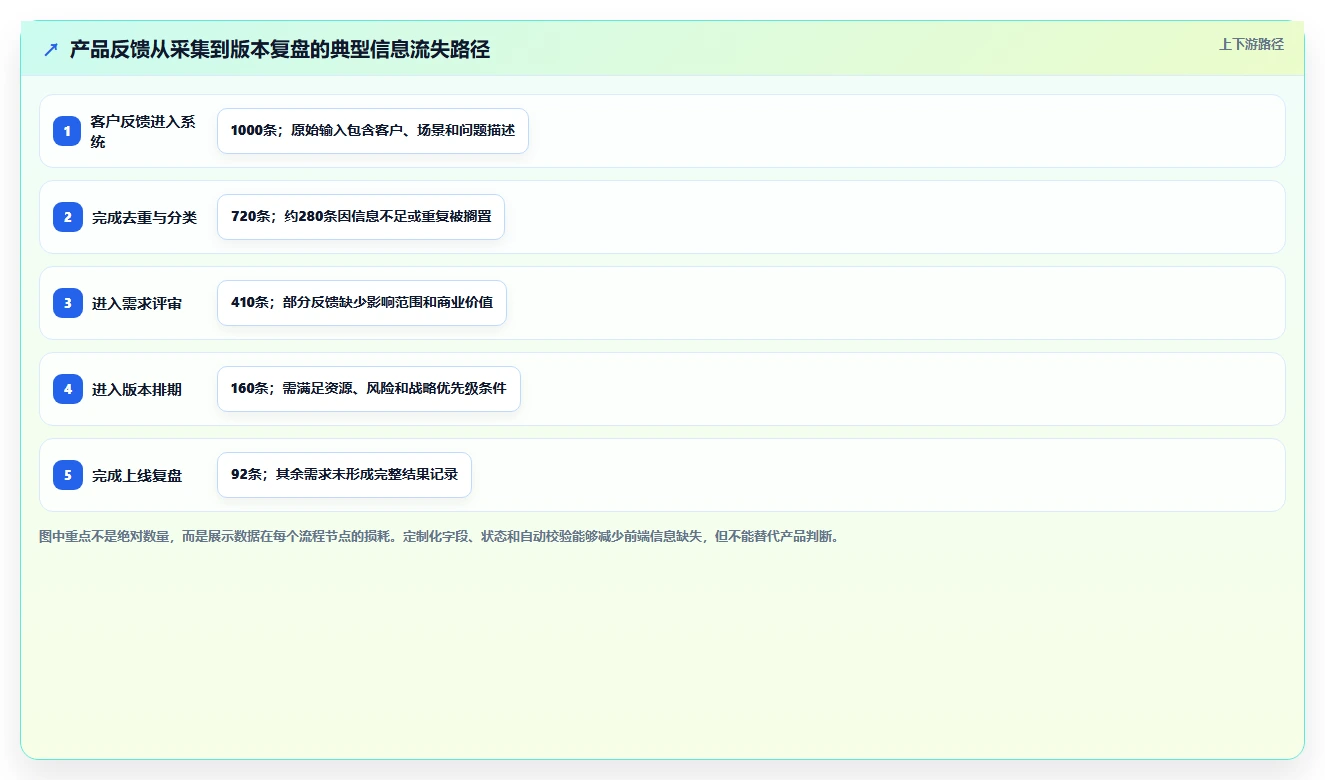Open the 1000条 原始输入 detail chip
This screenshot has height=780, width=1325.
373,131
